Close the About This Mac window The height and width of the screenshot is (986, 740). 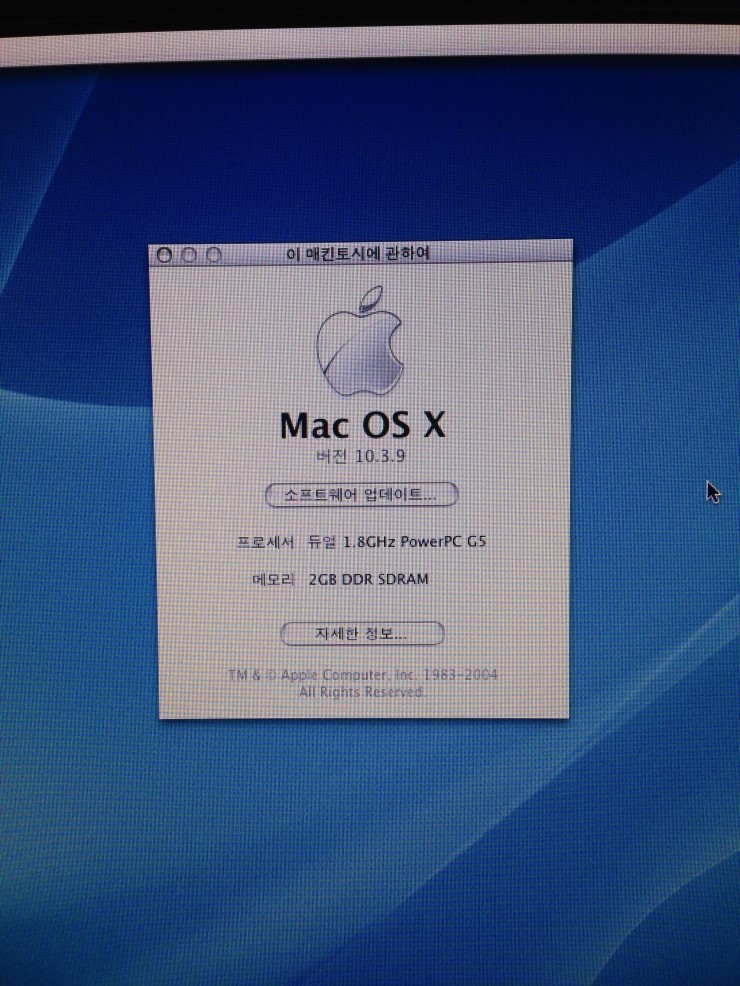pos(166,256)
